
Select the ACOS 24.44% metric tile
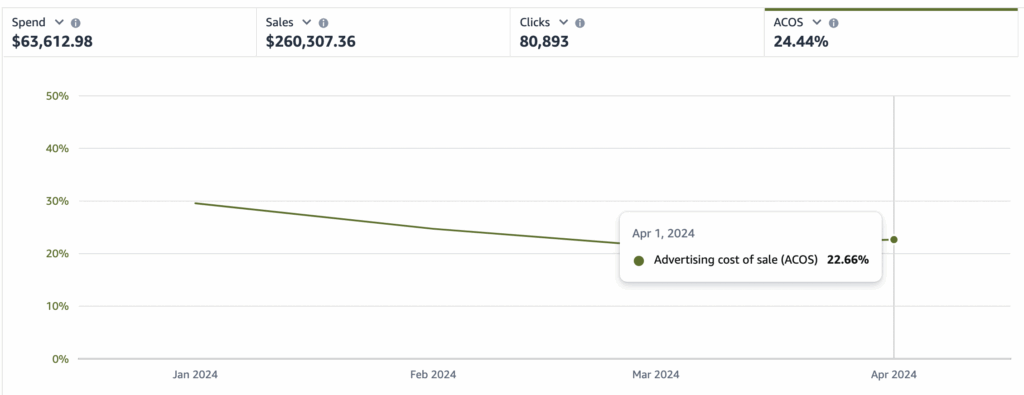[891, 33]
